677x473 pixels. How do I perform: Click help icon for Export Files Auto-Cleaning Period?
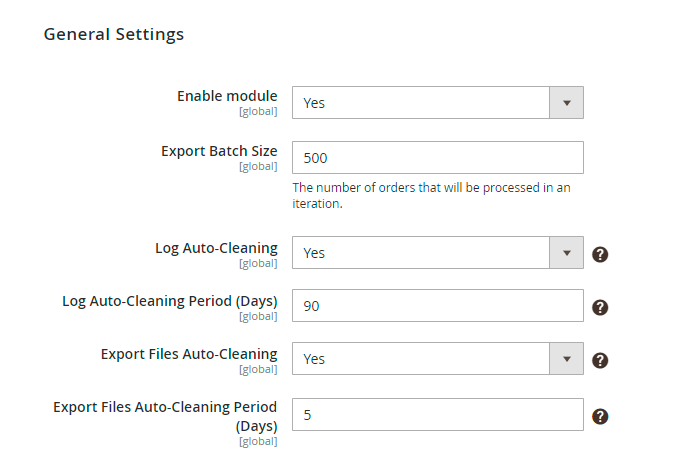point(600,416)
